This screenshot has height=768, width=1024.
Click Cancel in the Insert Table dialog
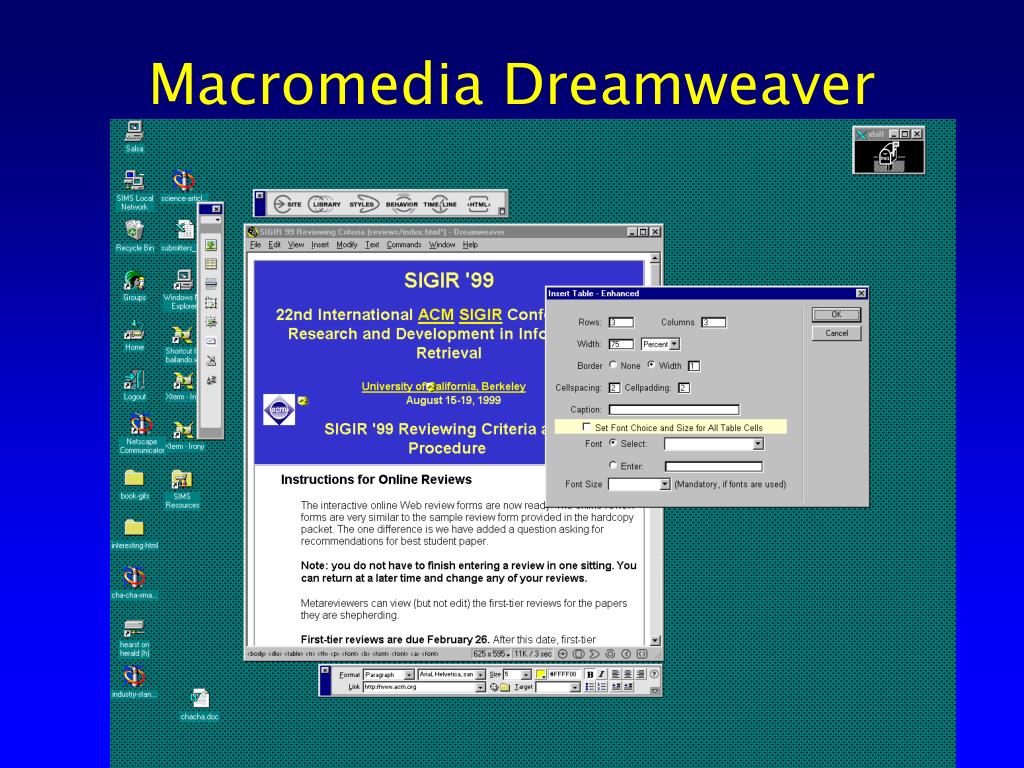coord(837,333)
